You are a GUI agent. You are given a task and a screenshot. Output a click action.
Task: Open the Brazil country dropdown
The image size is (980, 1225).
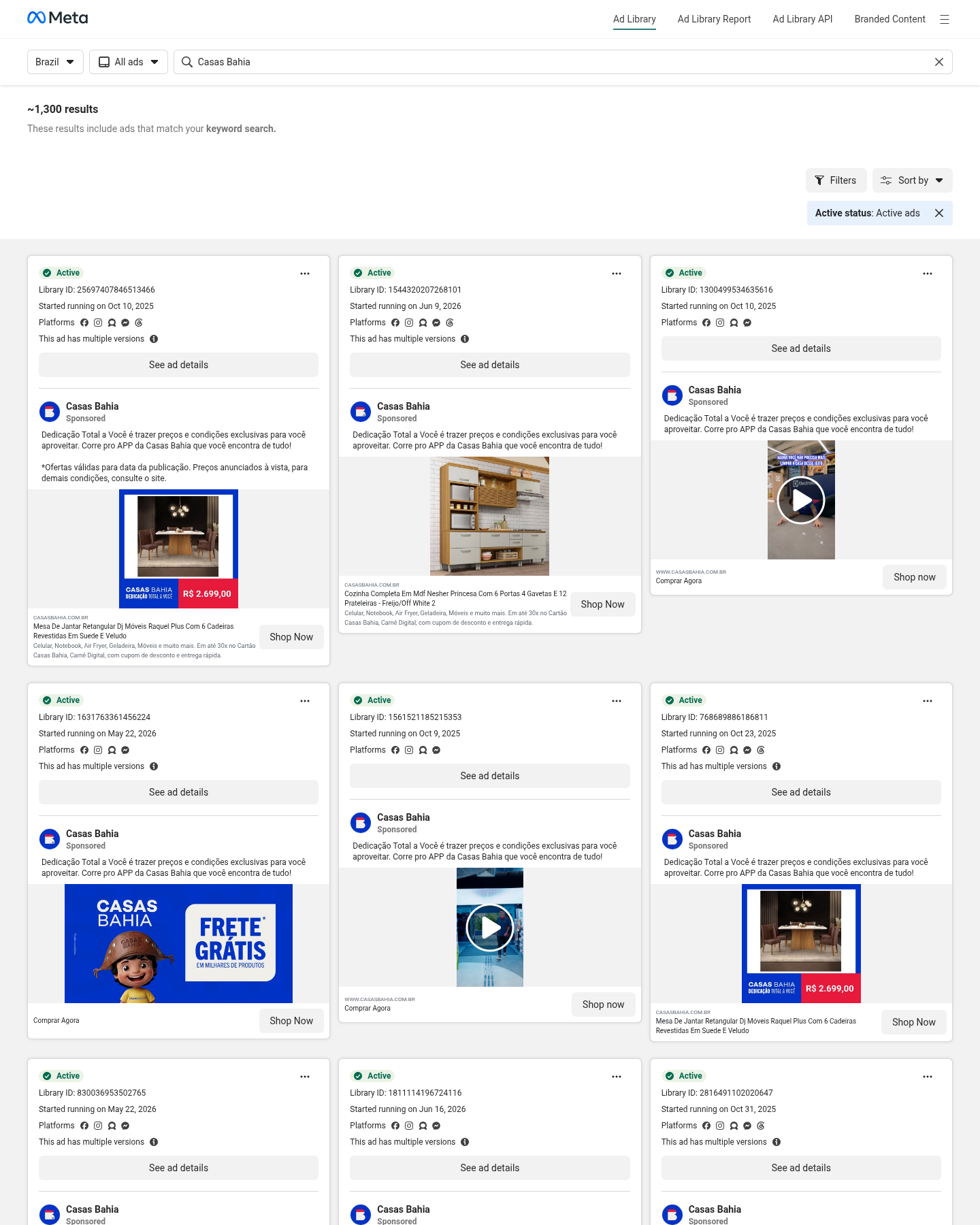pos(55,62)
